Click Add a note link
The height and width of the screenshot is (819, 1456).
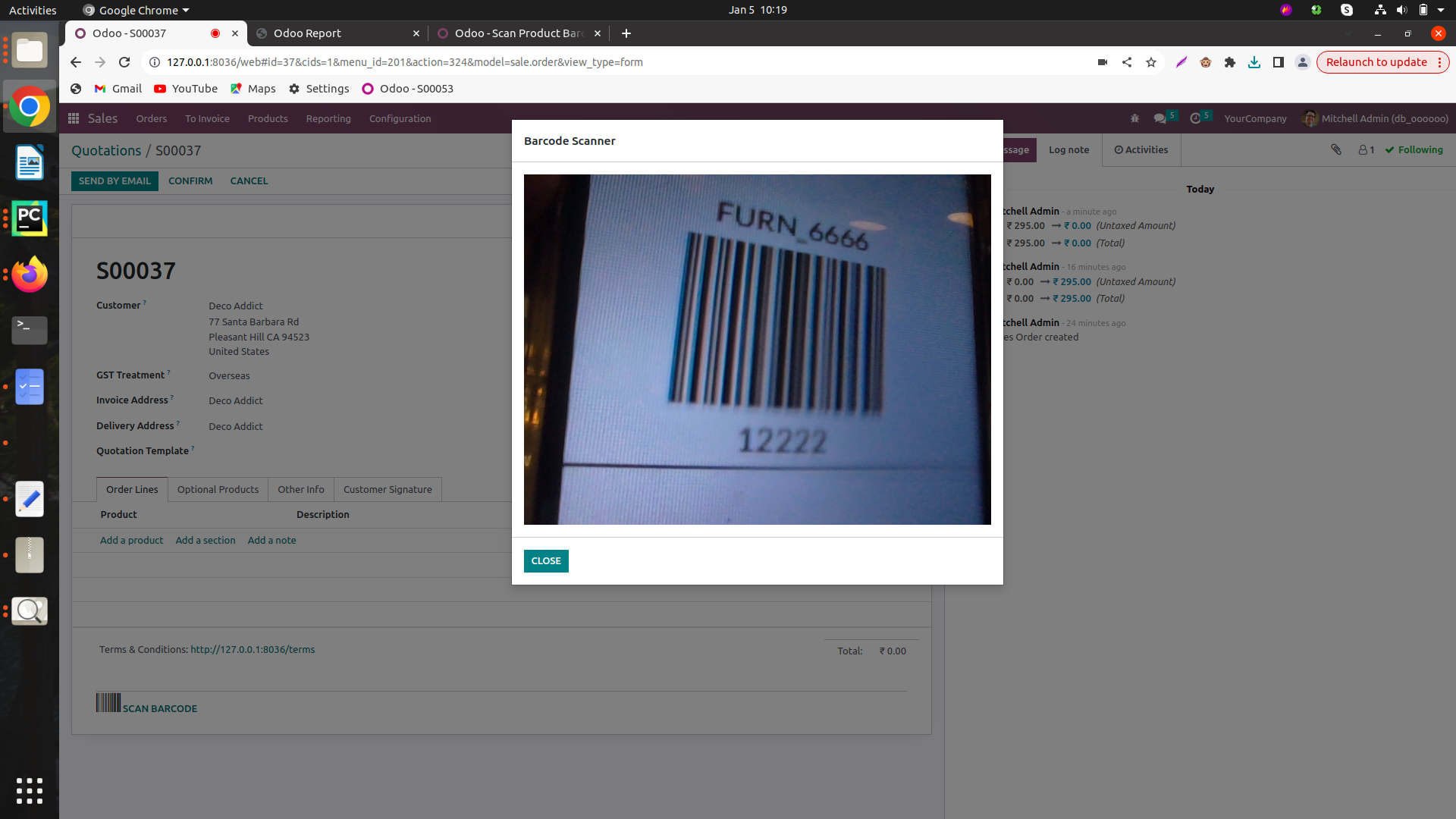coord(271,541)
